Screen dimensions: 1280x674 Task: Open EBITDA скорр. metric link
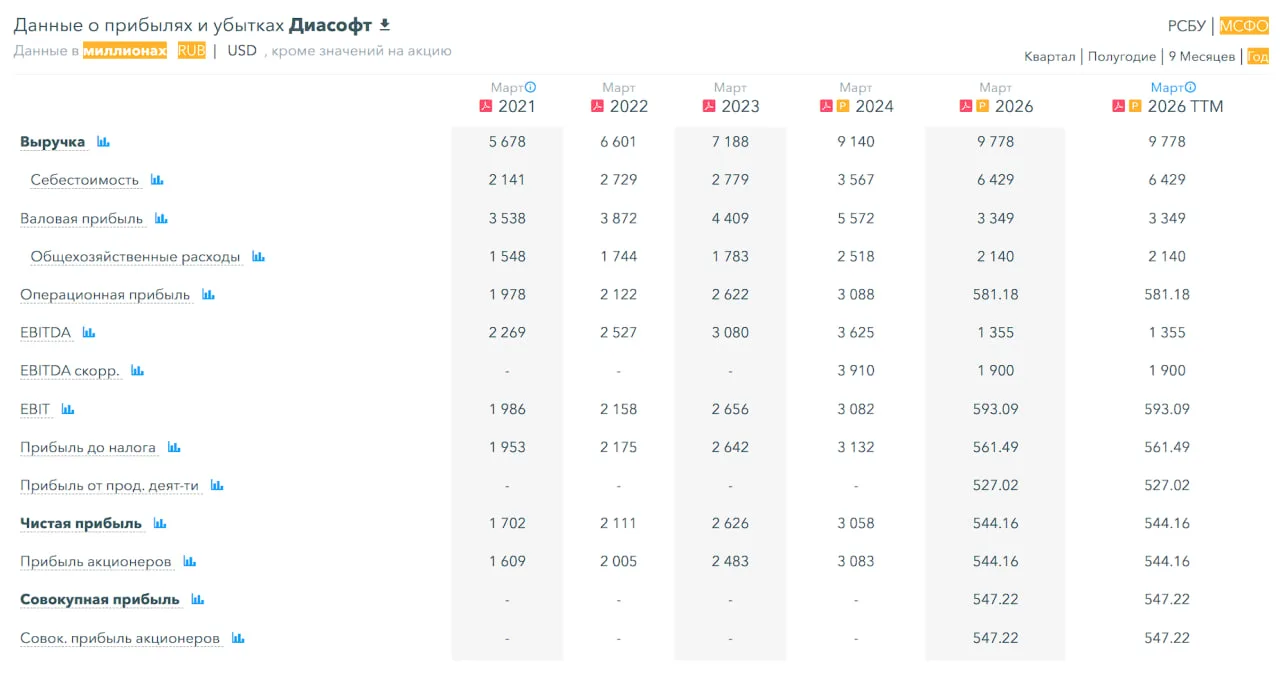coord(70,370)
